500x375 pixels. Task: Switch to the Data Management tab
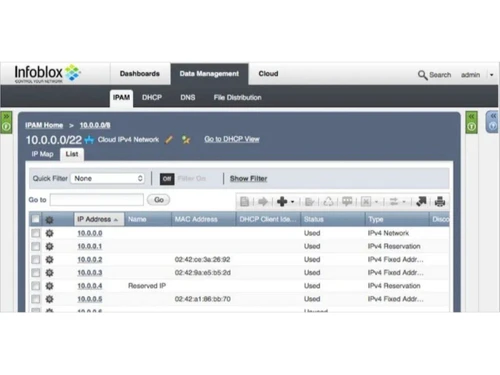tap(209, 74)
